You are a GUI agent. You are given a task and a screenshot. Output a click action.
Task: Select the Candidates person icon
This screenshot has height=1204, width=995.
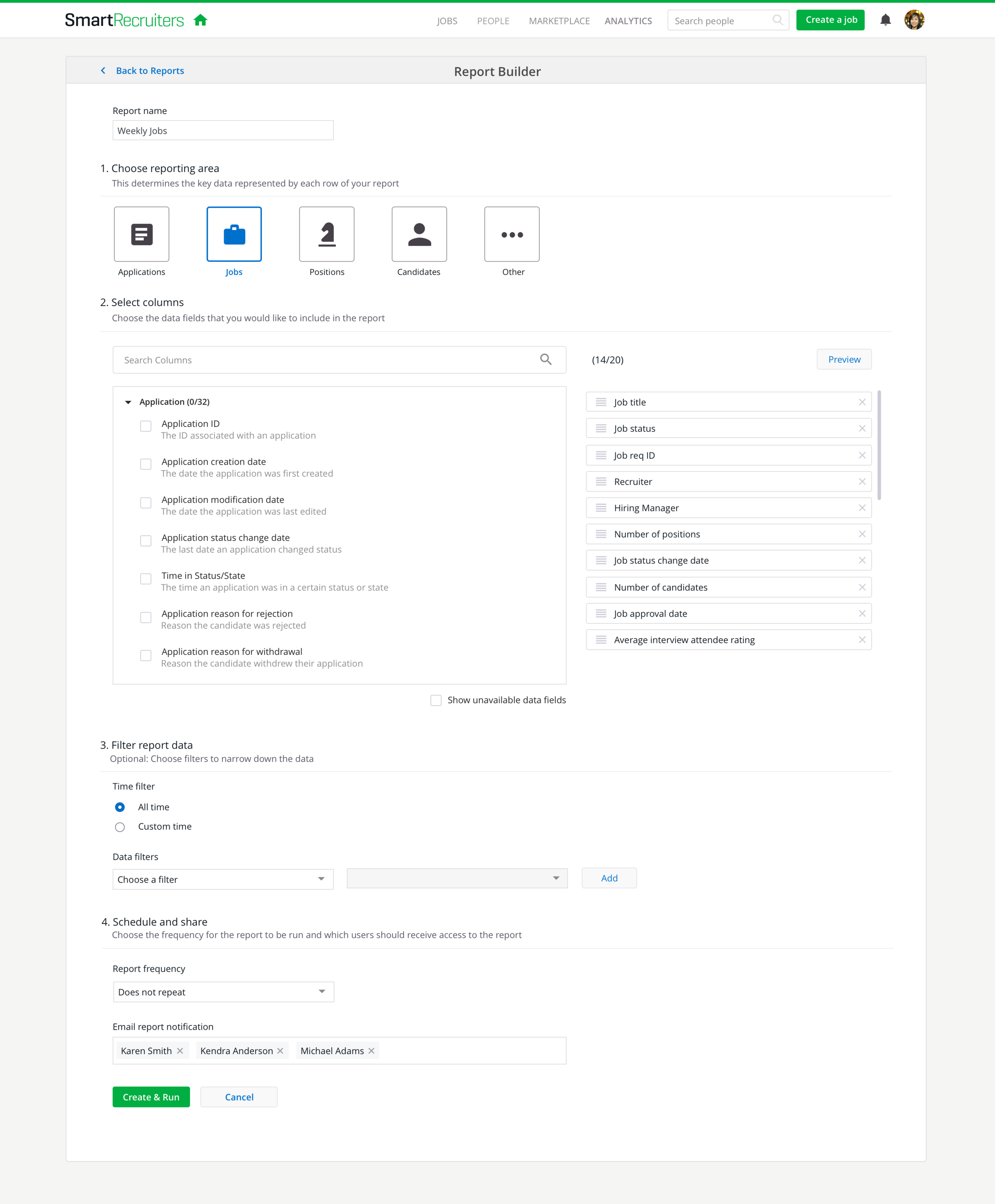[x=419, y=234]
